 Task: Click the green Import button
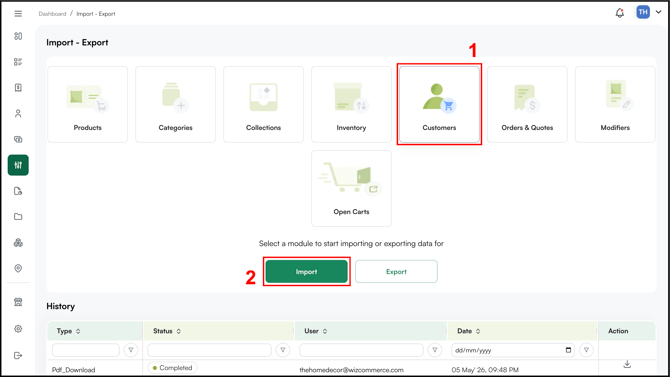click(x=306, y=271)
